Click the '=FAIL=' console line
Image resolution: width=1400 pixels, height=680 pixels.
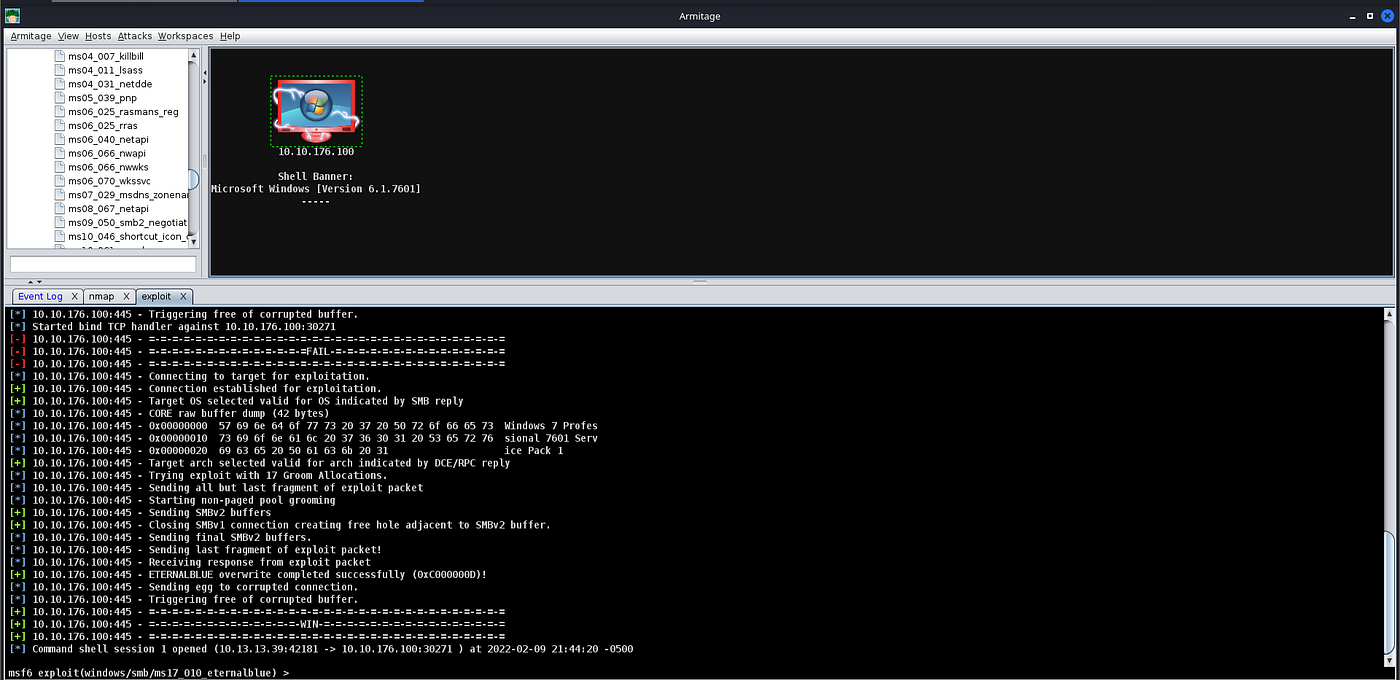(257, 351)
